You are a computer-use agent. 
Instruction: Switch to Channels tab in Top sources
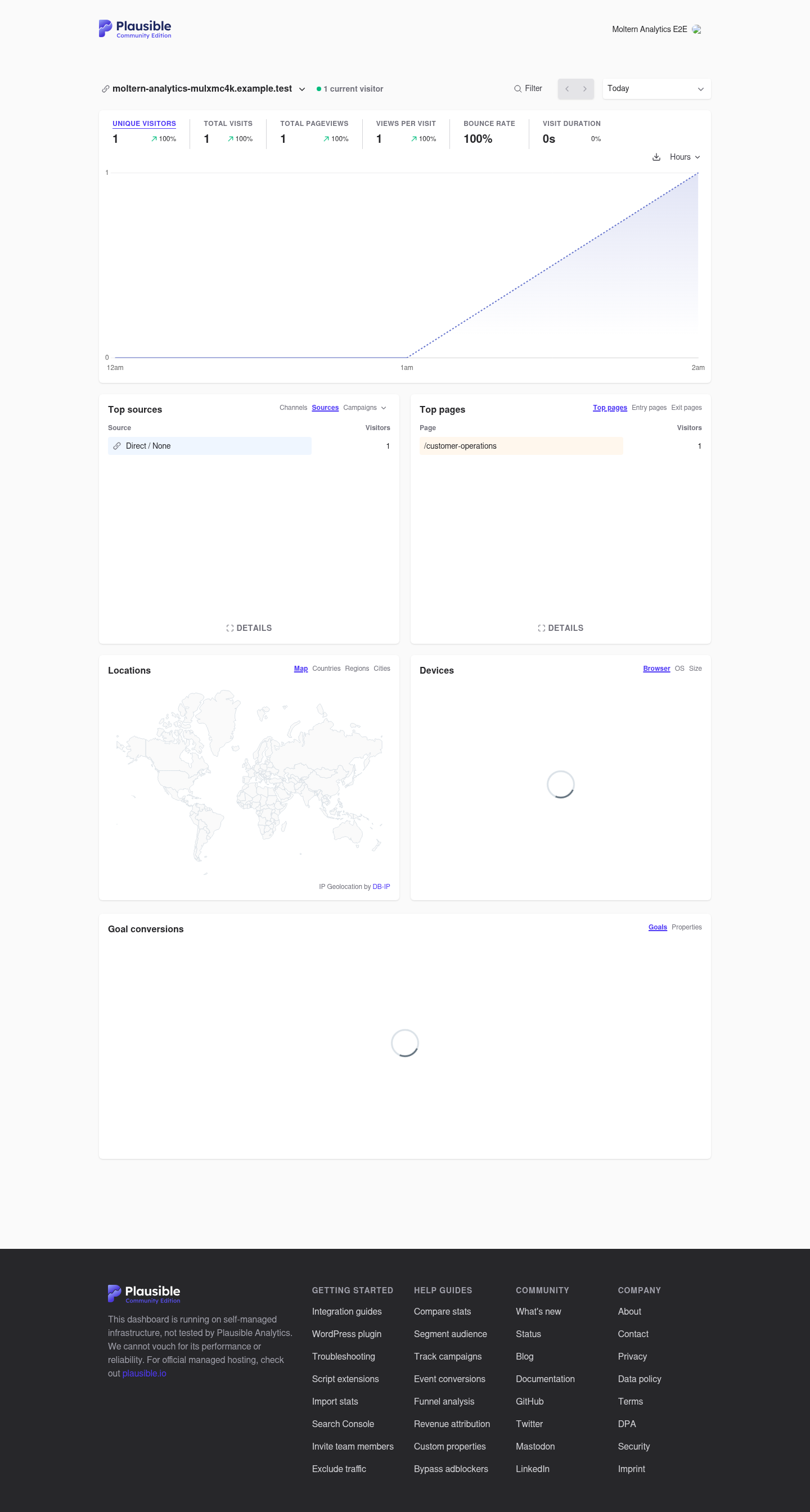click(x=293, y=407)
